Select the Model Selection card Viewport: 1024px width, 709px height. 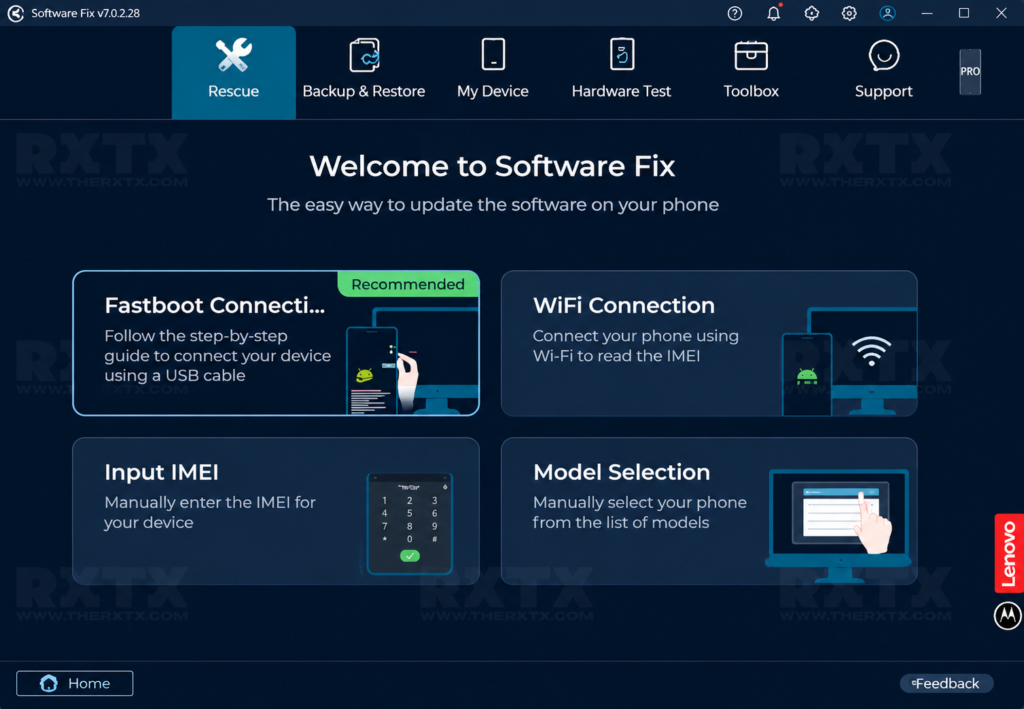coord(709,511)
